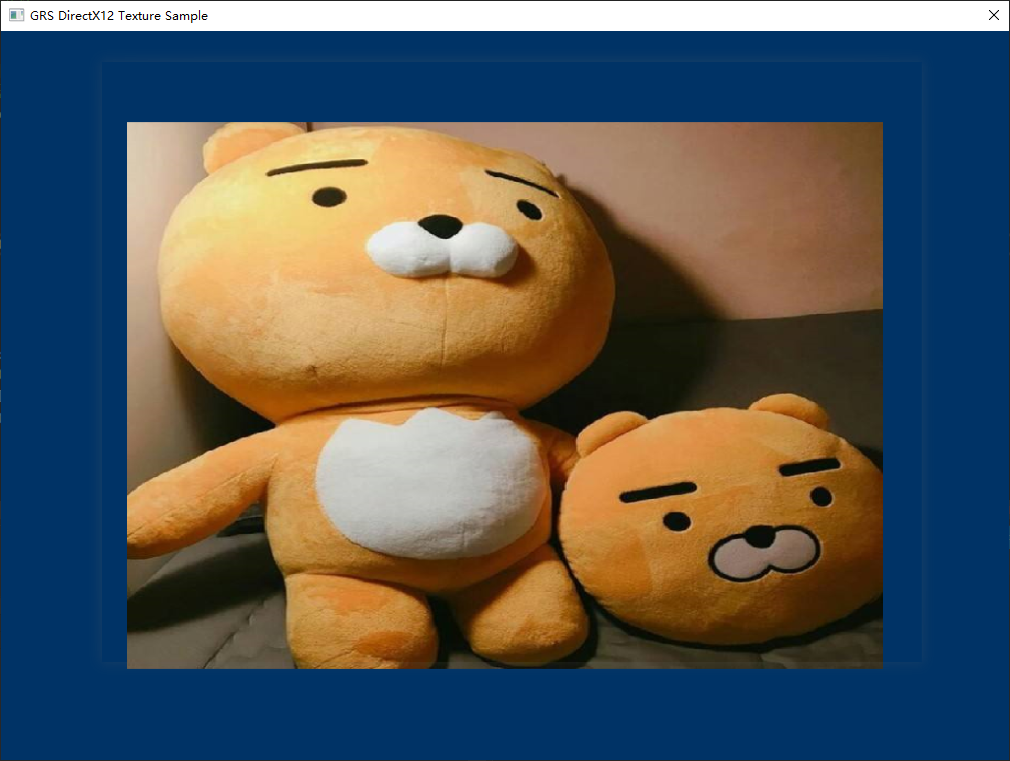Image resolution: width=1010 pixels, height=761 pixels.
Task: Click the rendered plush bear texture image
Action: (x=504, y=395)
